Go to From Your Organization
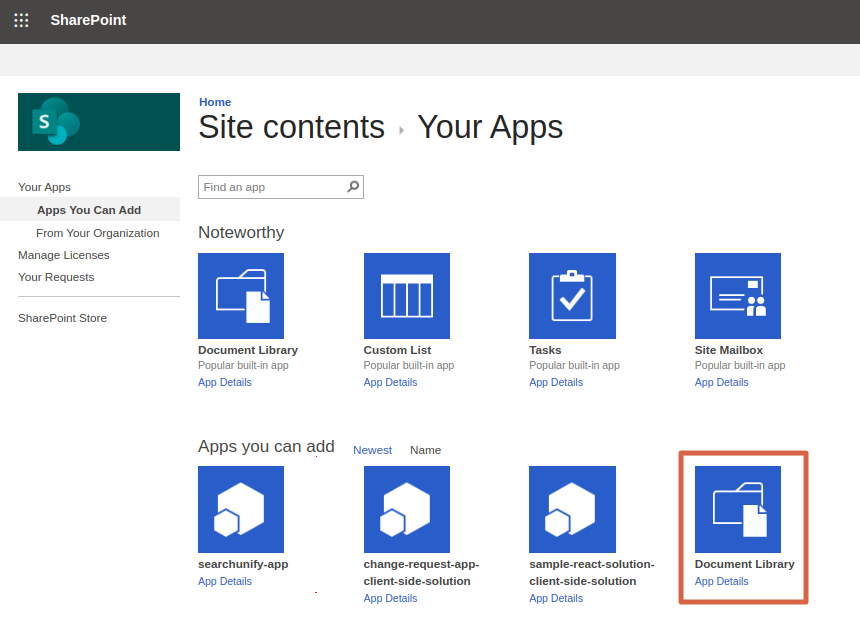Image resolution: width=860 pixels, height=617 pixels. click(98, 233)
